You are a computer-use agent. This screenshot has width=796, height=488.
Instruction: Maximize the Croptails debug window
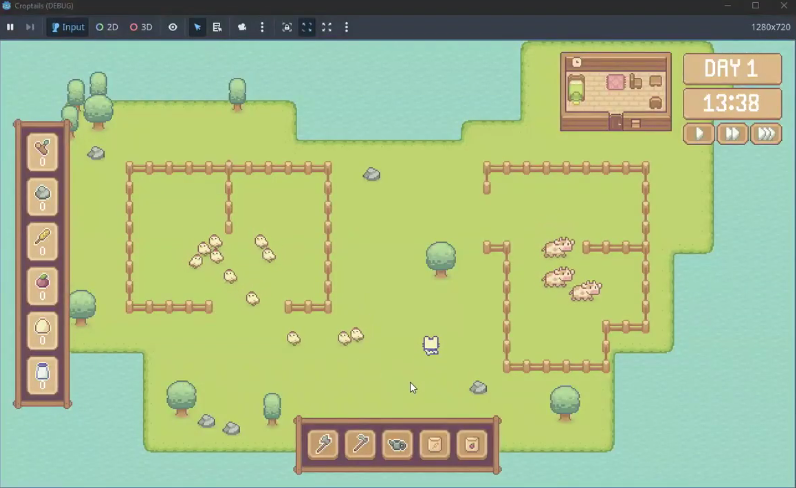pyautogui.click(x=755, y=6)
